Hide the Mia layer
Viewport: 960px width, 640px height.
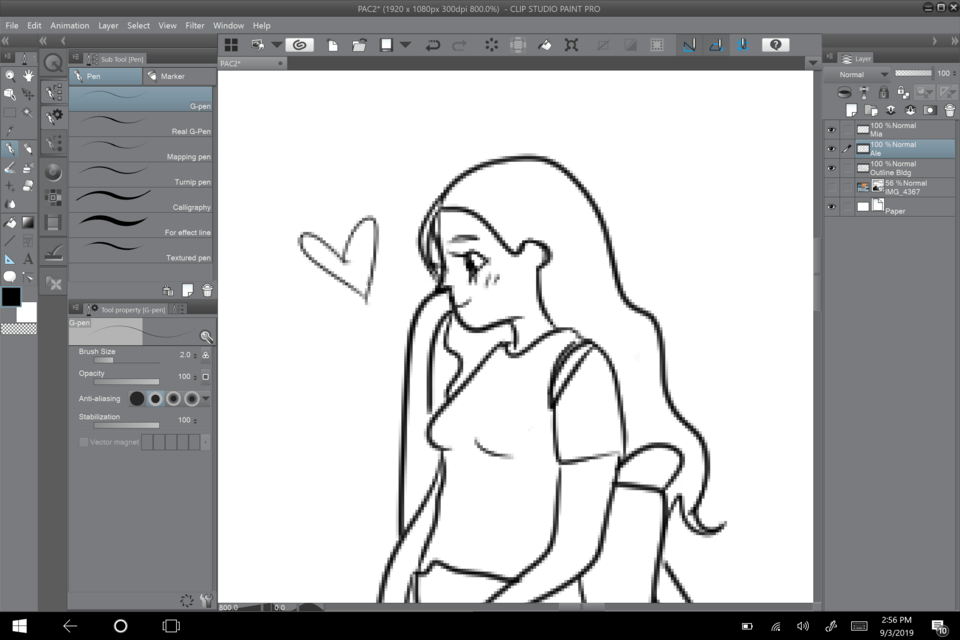tap(831, 129)
